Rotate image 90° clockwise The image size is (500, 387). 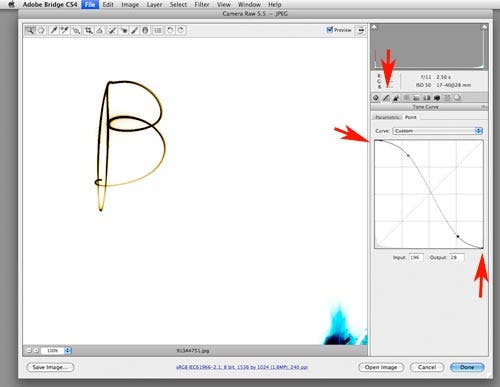click(181, 30)
